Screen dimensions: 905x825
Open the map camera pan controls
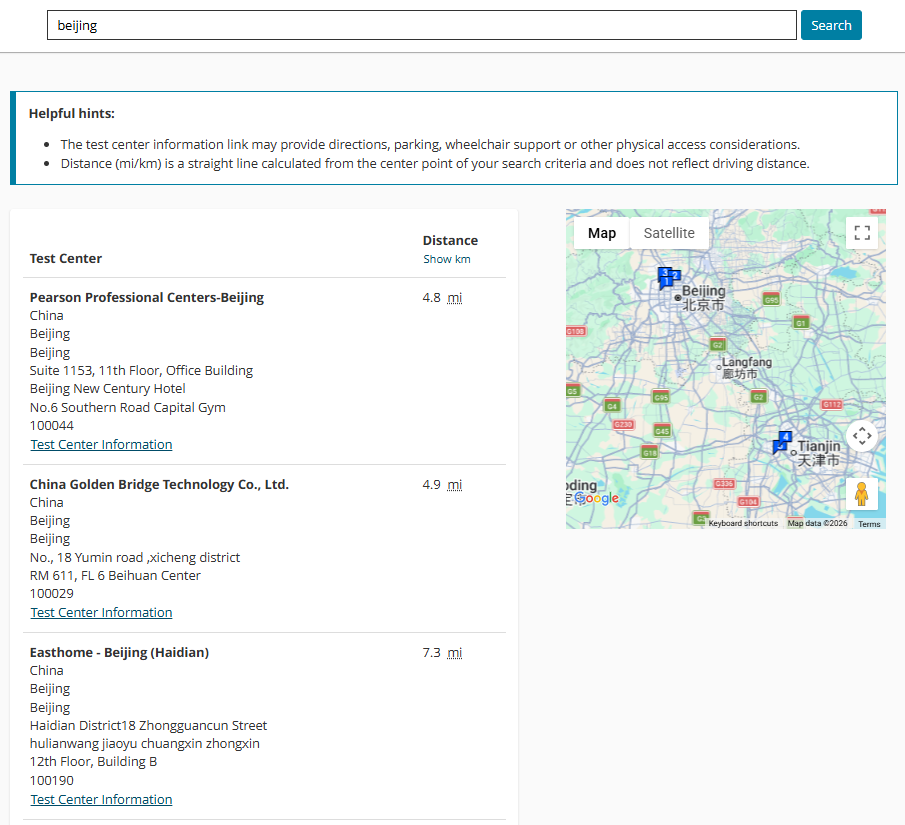(862, 435)
